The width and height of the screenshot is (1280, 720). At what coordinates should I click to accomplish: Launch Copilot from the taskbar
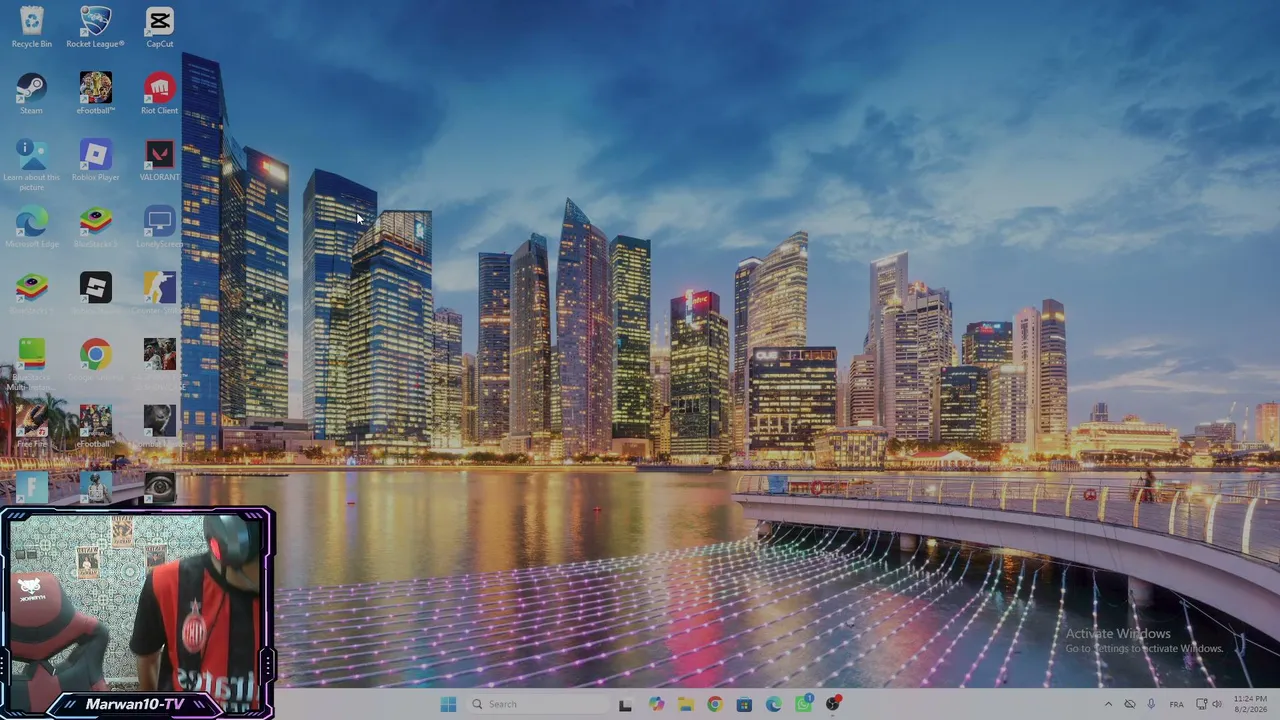pyautogui.click(x=656, y=704)
